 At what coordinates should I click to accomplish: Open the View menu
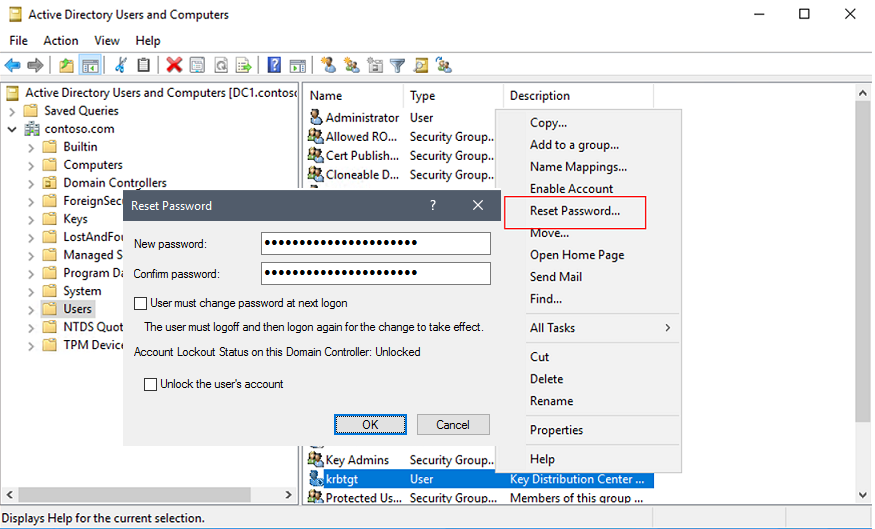[107, 41]
